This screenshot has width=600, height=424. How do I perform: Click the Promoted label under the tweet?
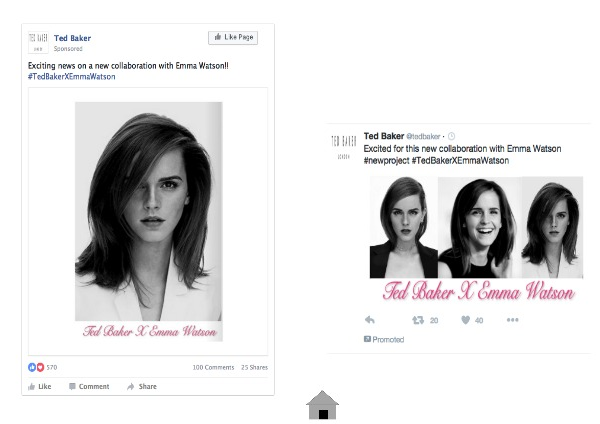click(x=384, y=339)
